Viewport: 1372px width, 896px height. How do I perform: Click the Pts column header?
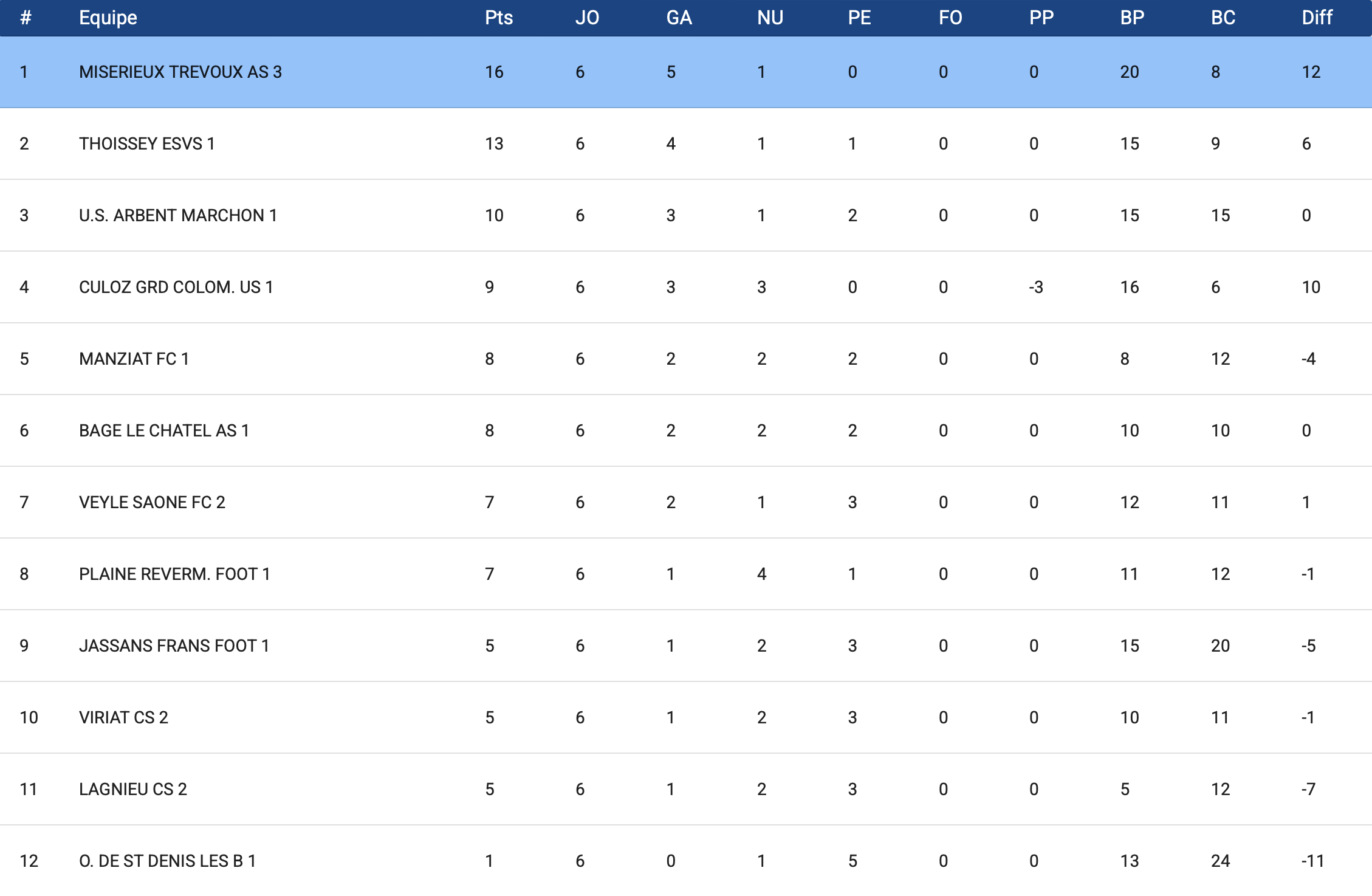(x=498, y=18)
